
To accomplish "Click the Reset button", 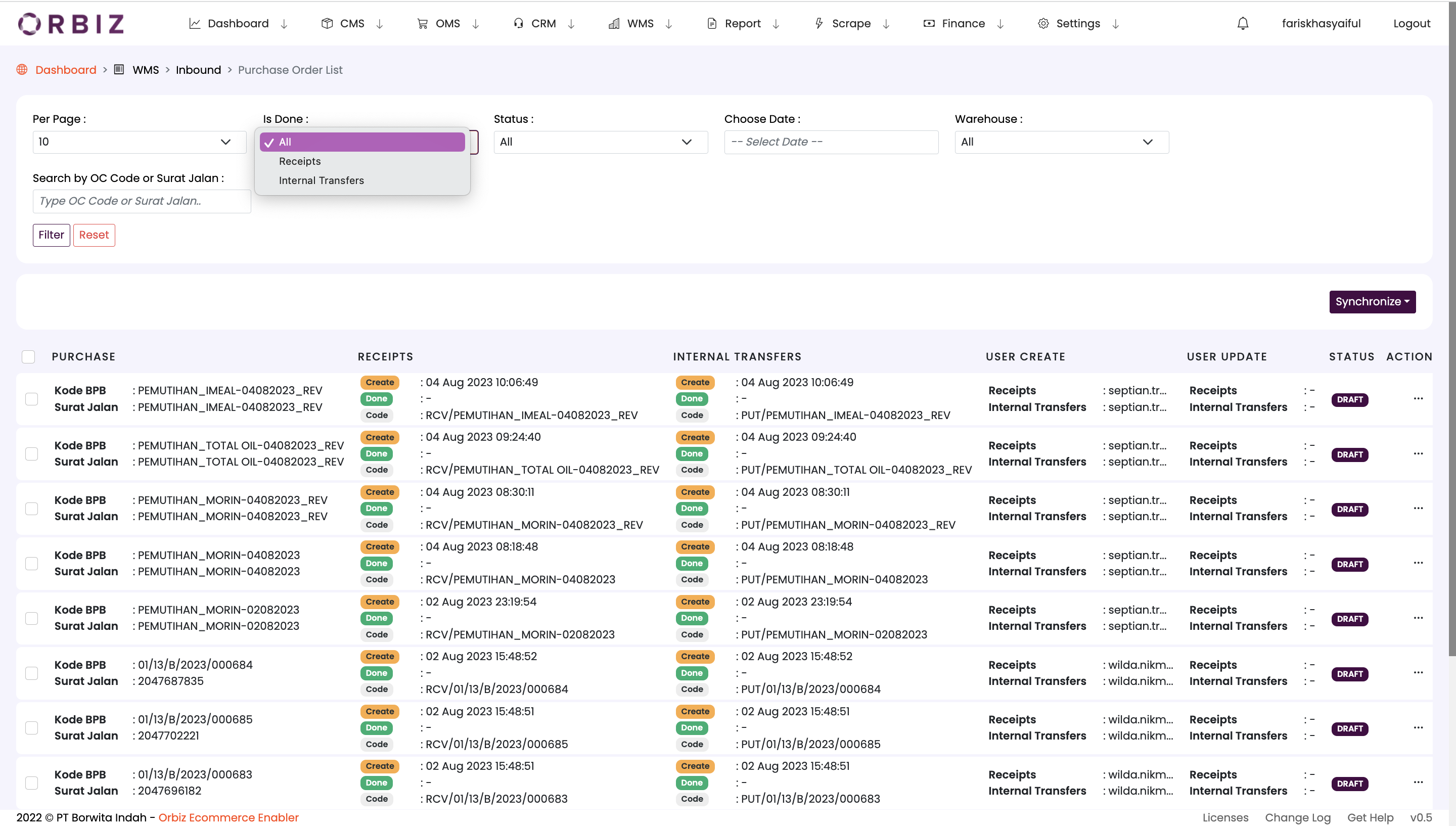I will point(94,235).
